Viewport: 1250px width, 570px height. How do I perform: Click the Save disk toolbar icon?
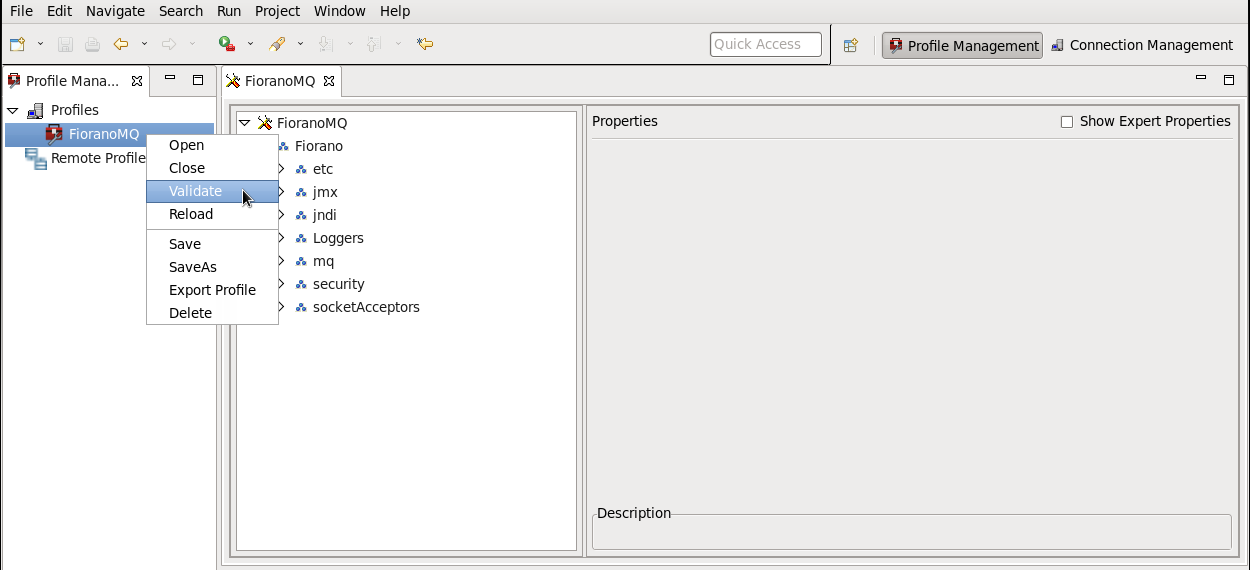tap(66, 44)
